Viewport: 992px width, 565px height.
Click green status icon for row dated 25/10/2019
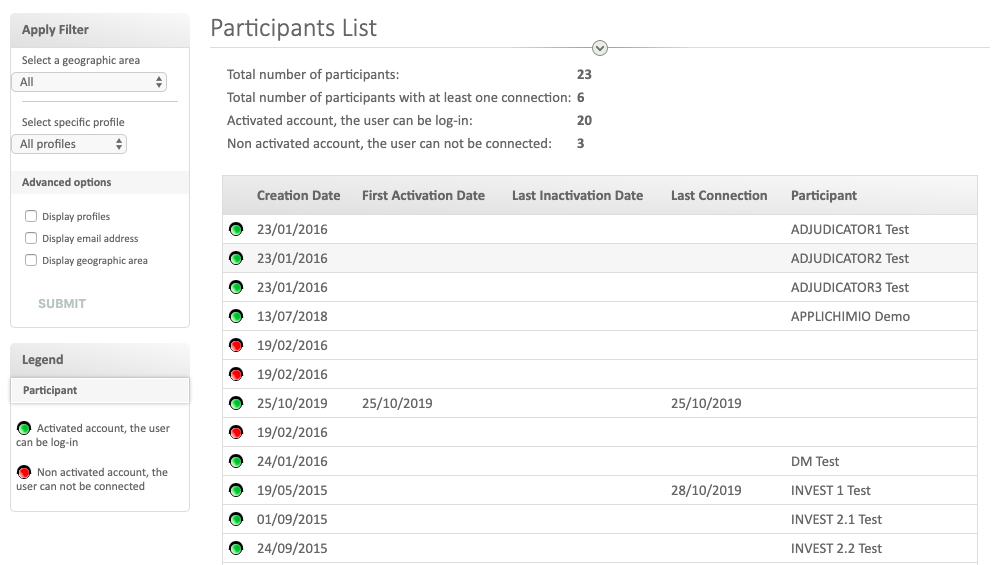tap(236, 403)
